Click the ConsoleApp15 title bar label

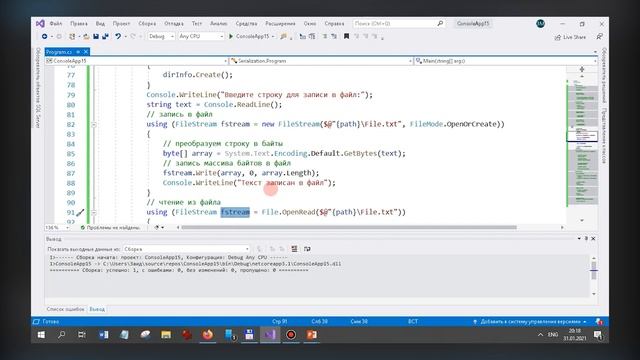tap(473, 24)
